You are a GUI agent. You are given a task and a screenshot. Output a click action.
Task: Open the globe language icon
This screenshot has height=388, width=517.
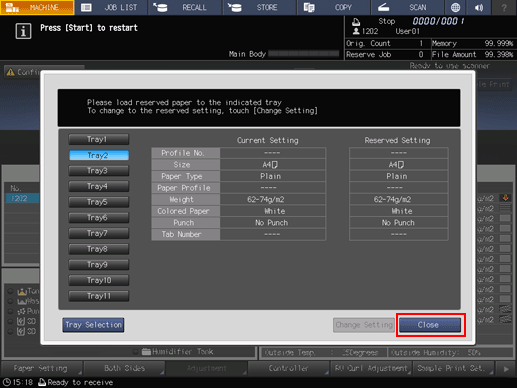455,7
